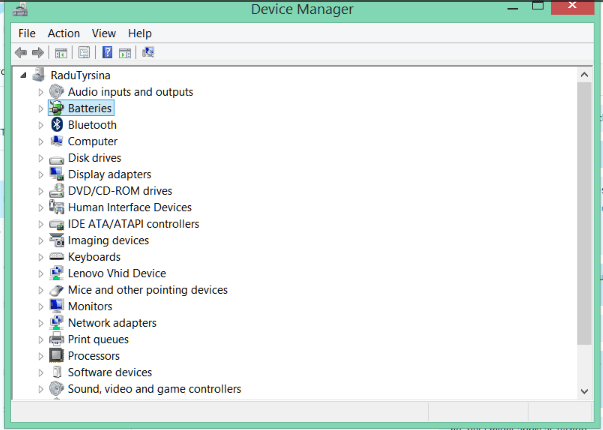Click the Mice and other pointing devices icon
Image resolution: width=603 pixels, height=430 pixels.
click(57, 290)
